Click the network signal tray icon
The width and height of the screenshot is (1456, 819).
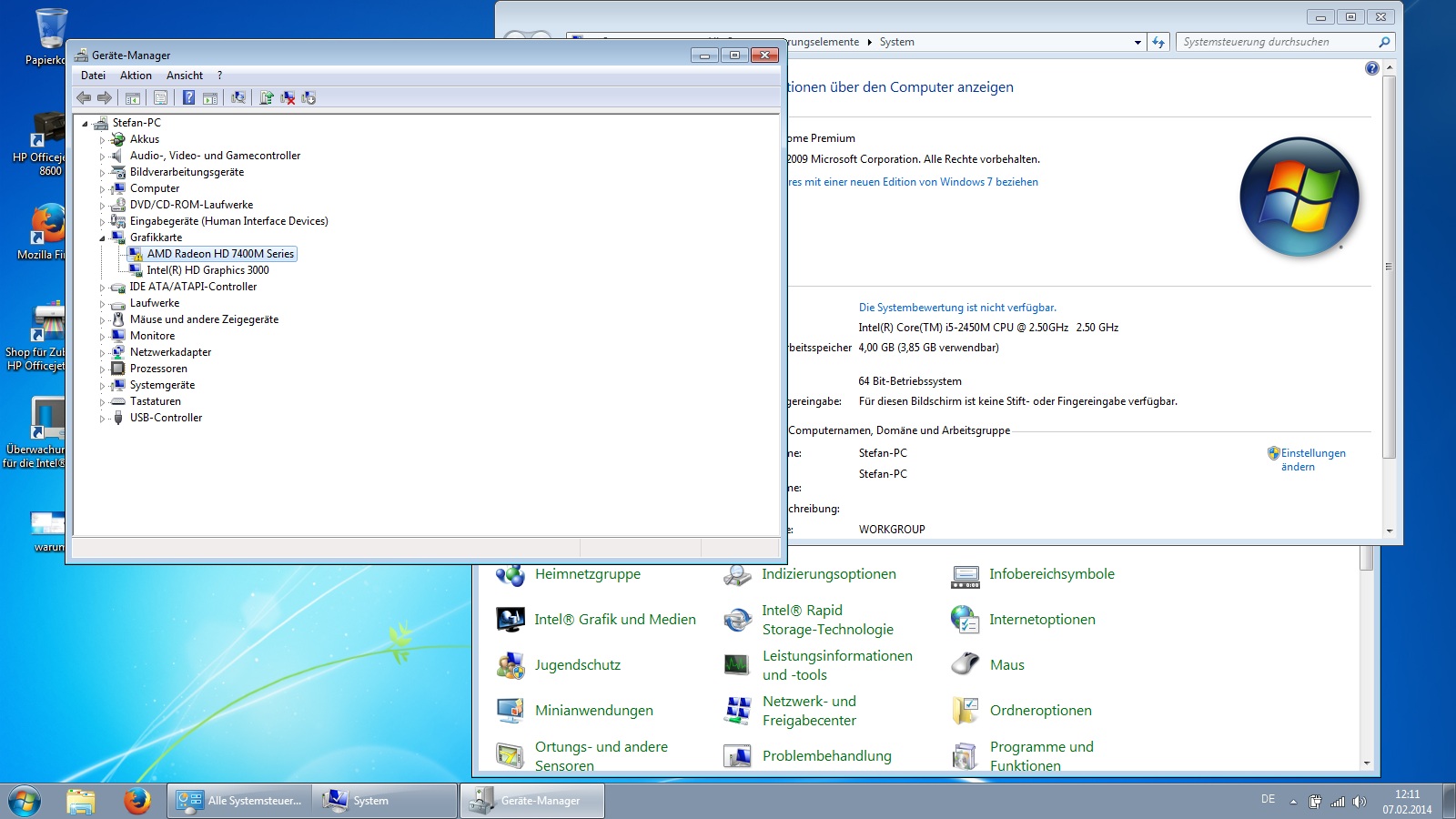[x=1338, y=802]
